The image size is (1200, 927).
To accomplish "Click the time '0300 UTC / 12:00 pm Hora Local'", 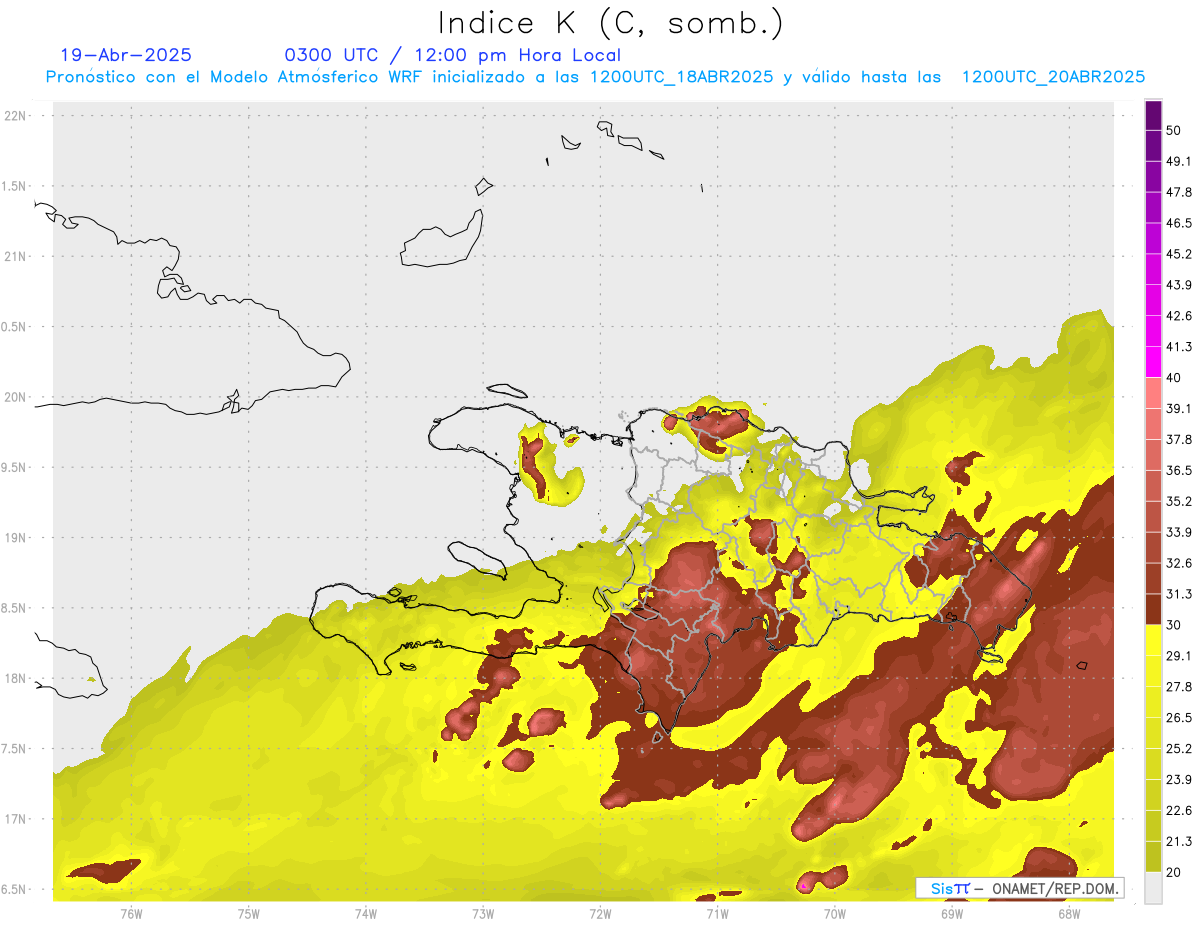I will tap(452, 55).
